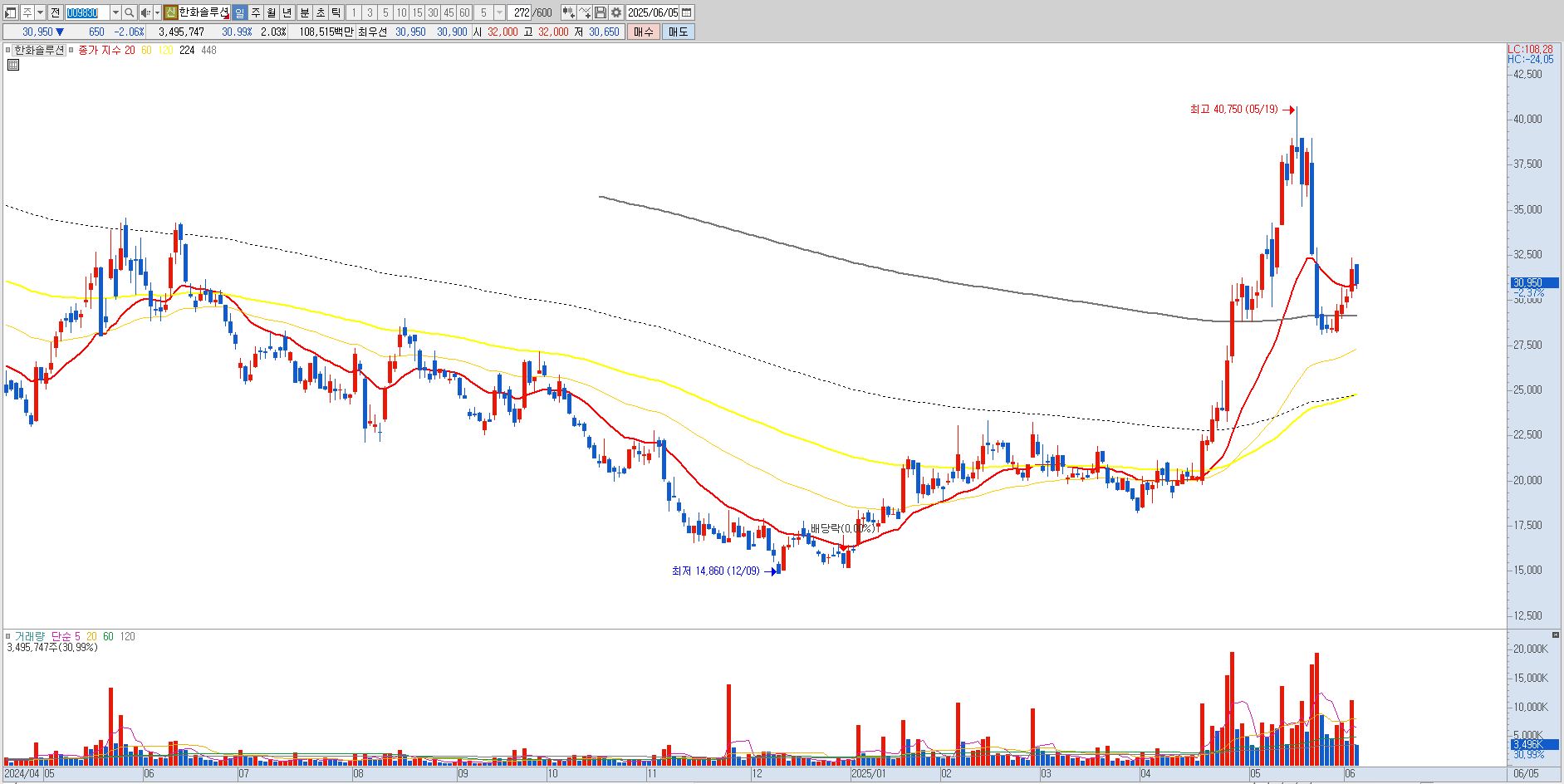Click the 매수 buy button

coord(644,32)
